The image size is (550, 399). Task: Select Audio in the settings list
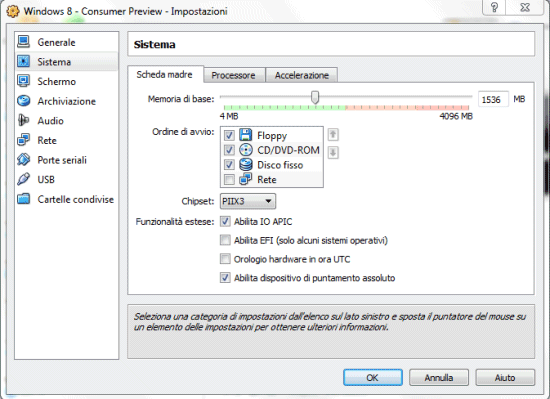point(67,121)
